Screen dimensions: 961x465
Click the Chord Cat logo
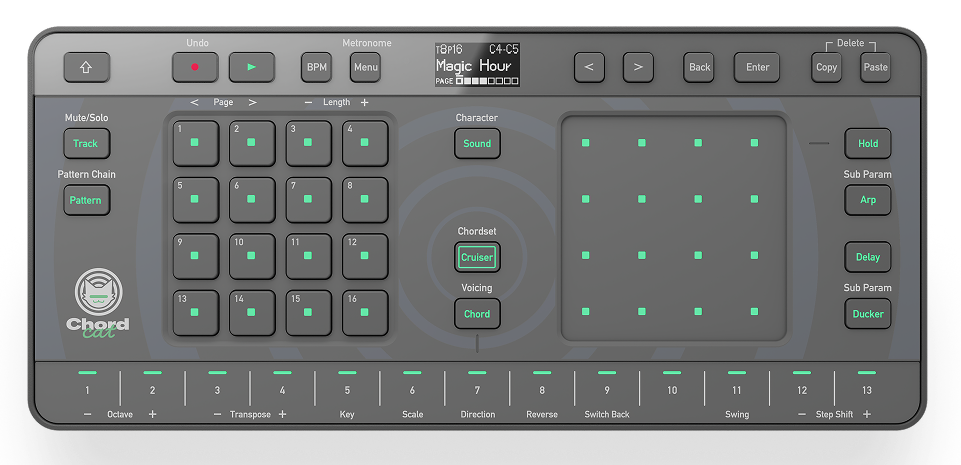coord(97,303)
